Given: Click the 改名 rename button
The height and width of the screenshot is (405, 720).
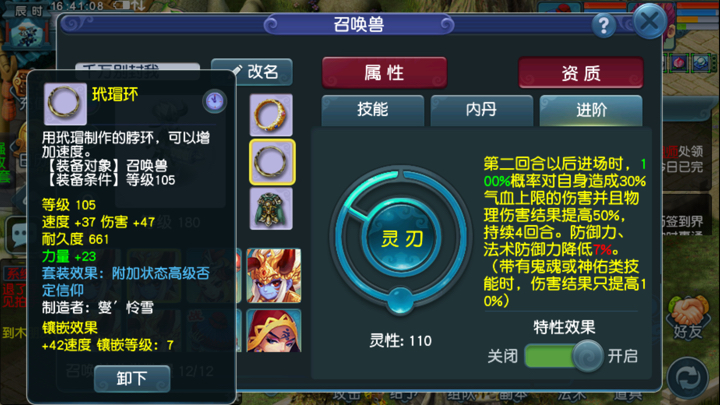Looking at the screenshot, I should pos(252,72).
